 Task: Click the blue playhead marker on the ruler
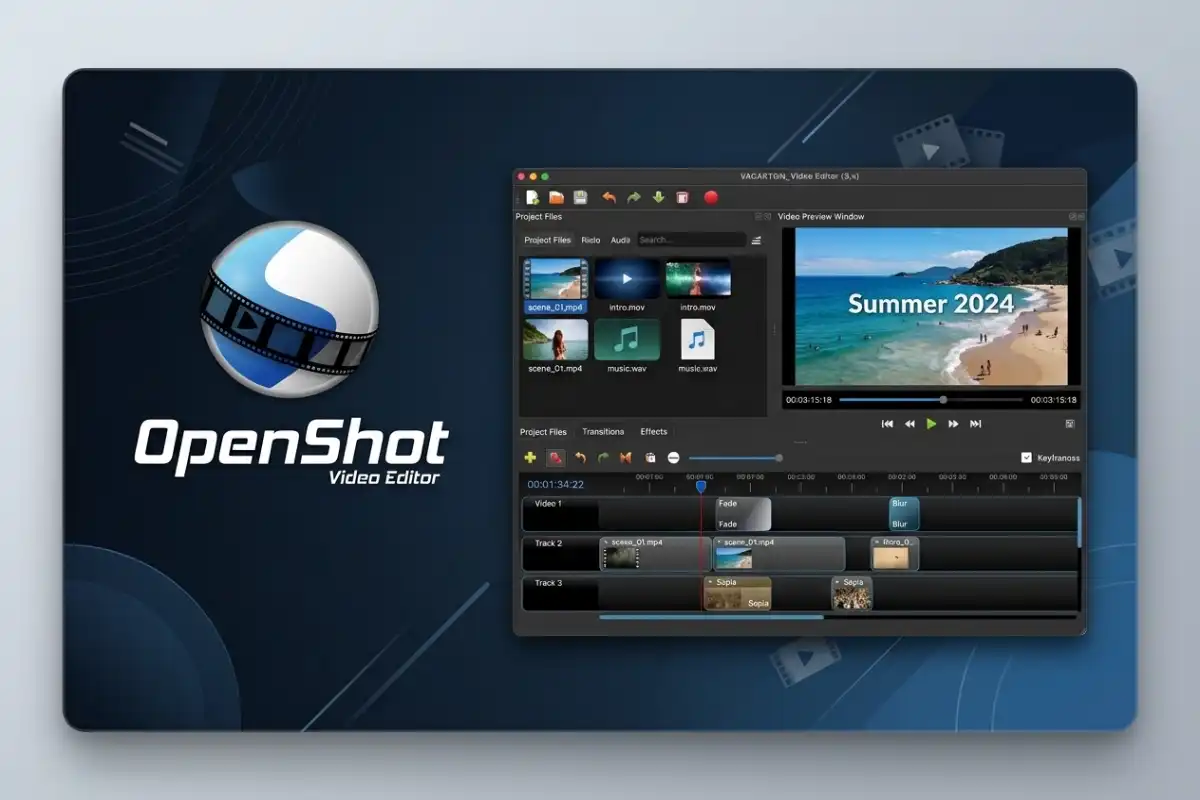click(701, 485)
